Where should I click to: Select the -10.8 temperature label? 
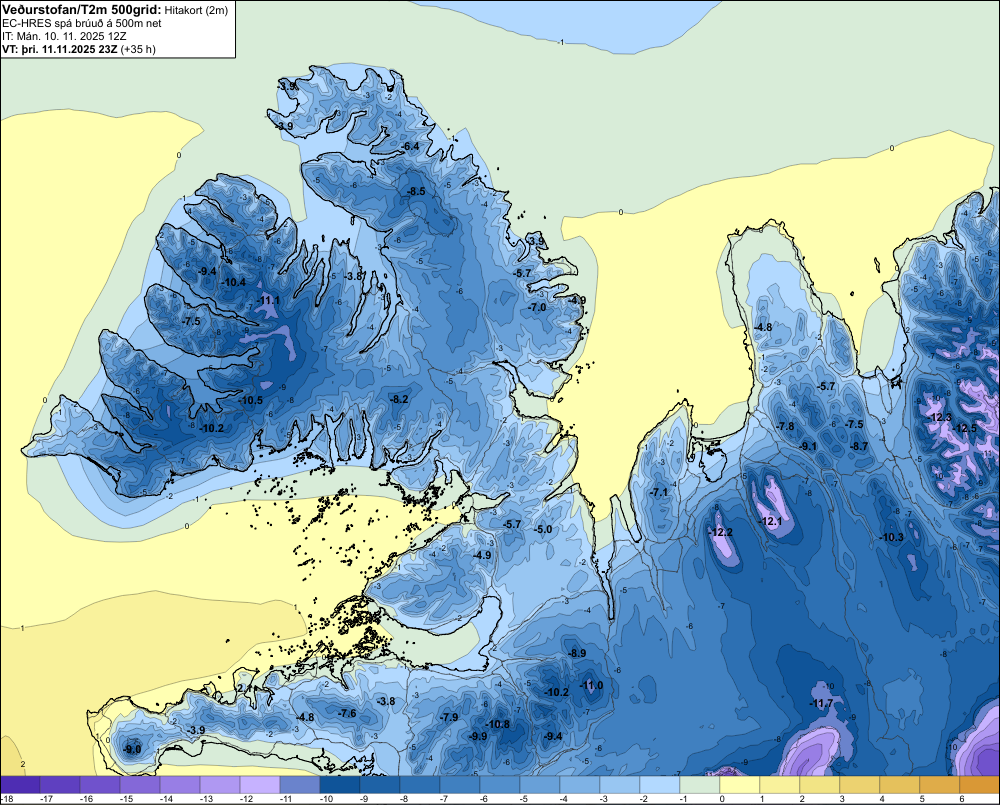[x=497, y=724]
